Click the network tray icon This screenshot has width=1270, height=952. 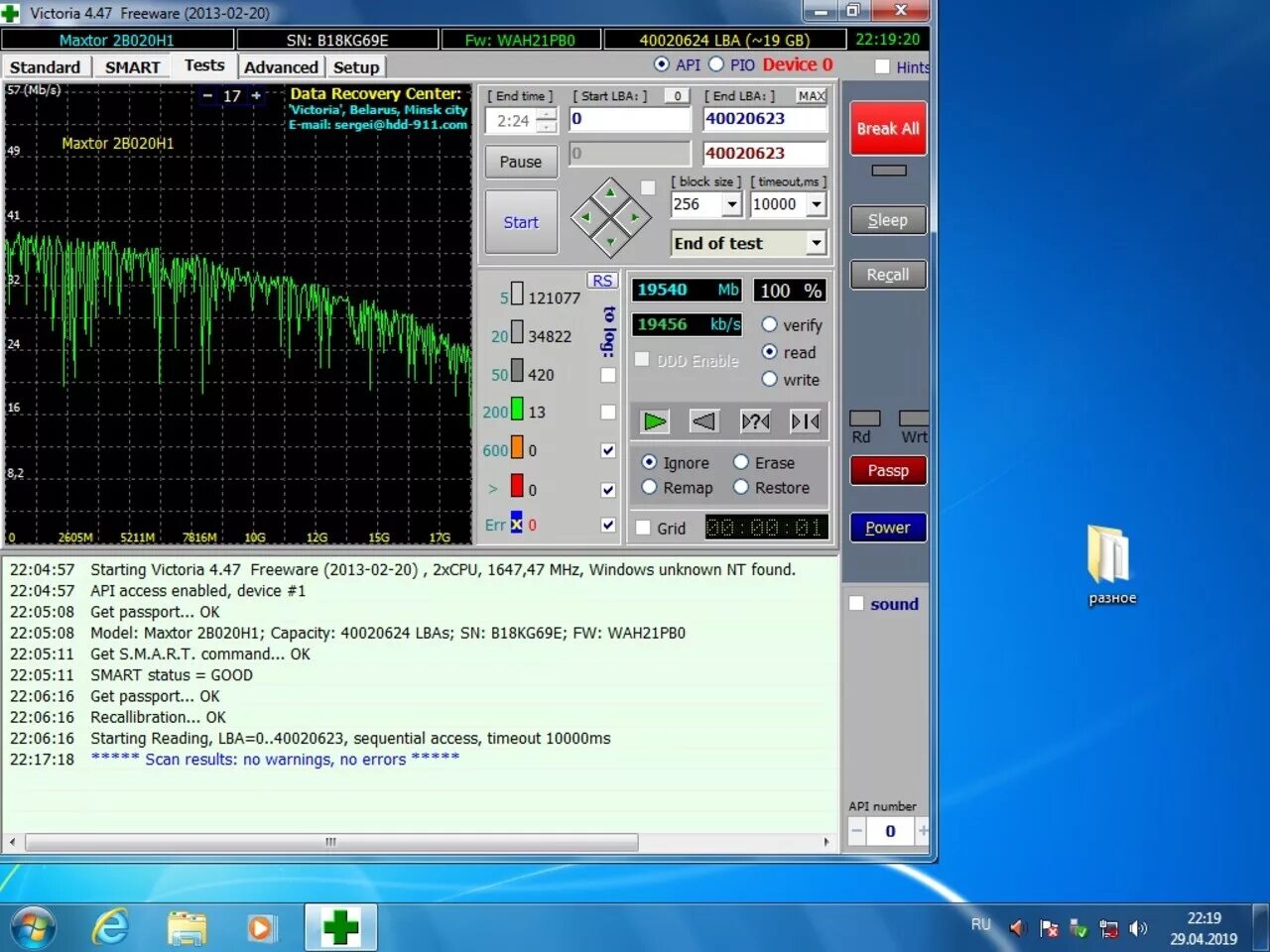click(x=1108, y=929)
